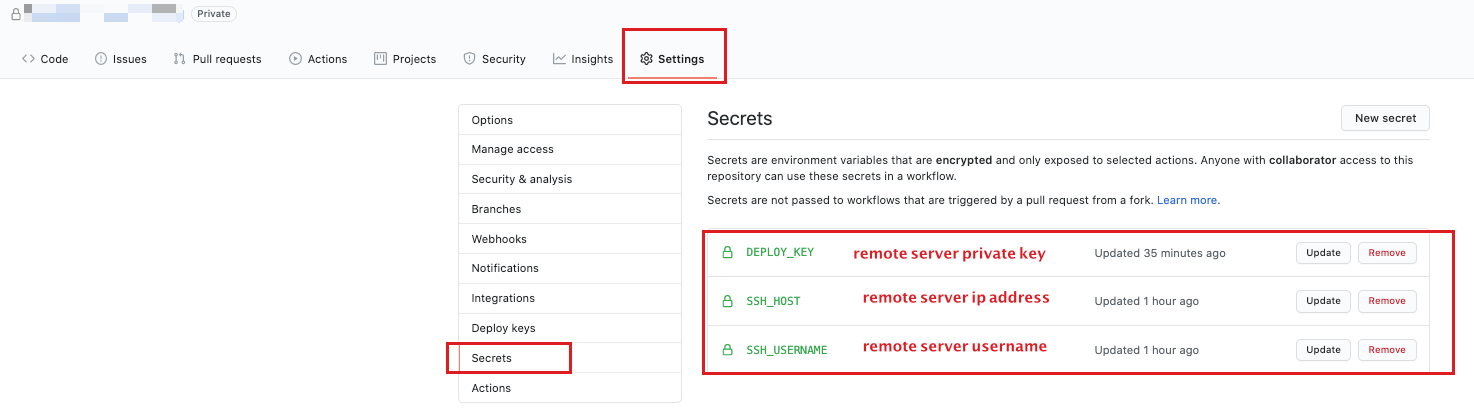The image size is (1474, 412).
Task: Open Manage access settings
Action: click(569, 149)
